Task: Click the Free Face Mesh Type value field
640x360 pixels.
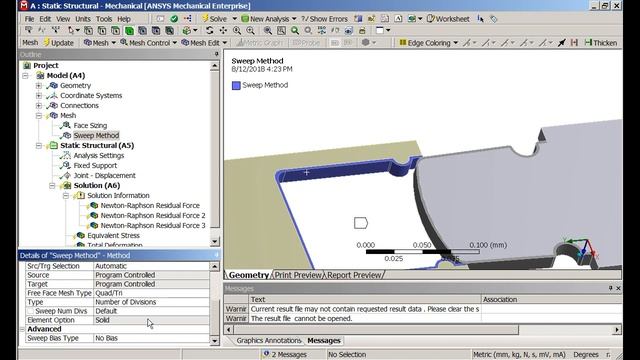Action: coord(151,293)
